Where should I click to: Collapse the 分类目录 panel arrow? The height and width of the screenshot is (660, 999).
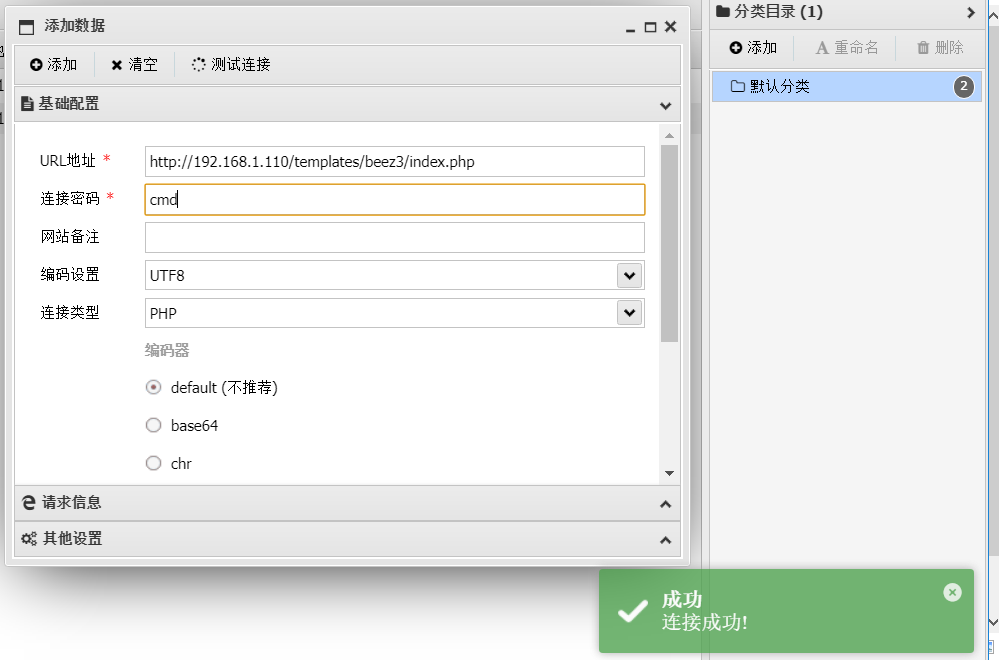point(971,12)
